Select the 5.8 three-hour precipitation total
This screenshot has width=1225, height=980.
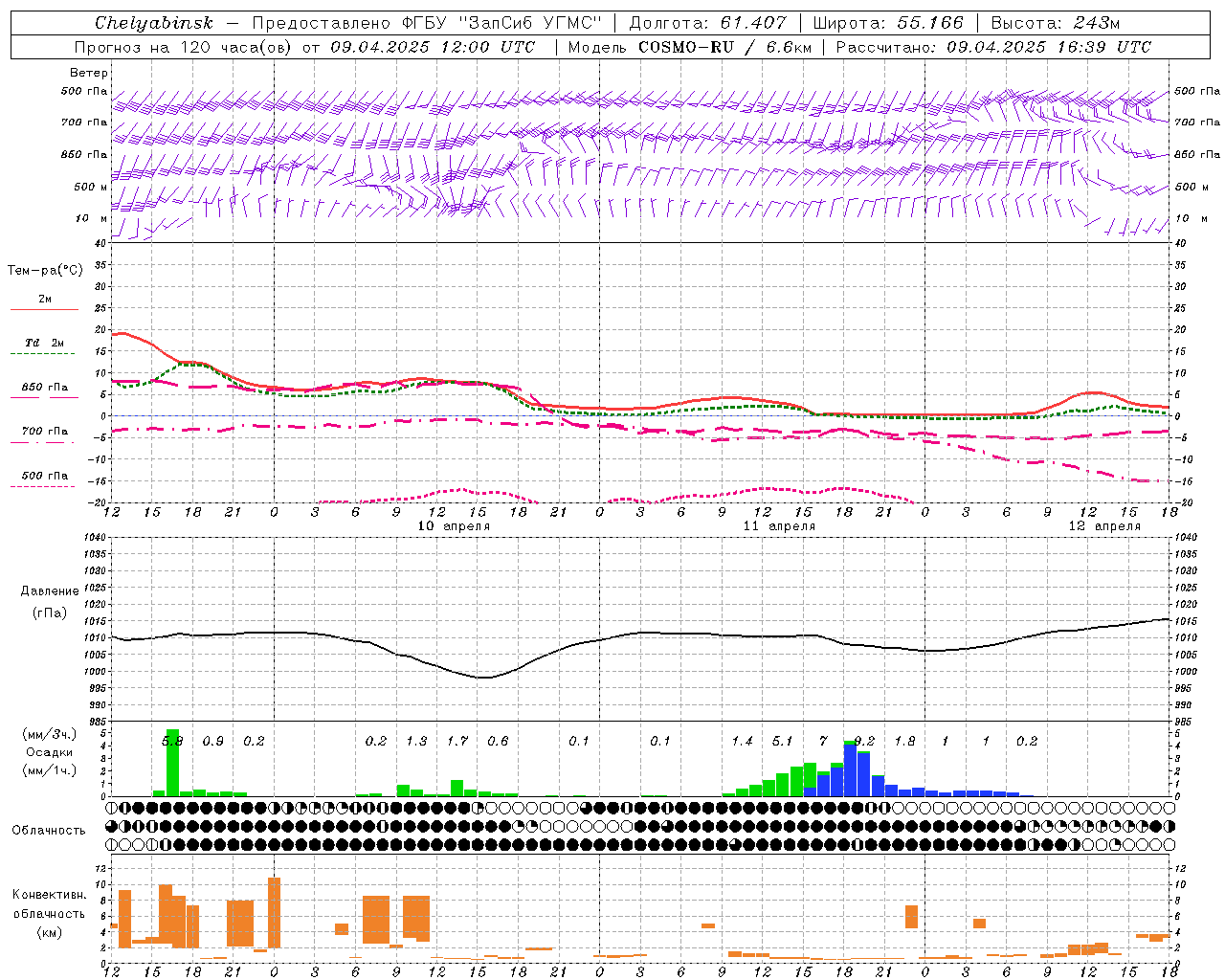point(172,742)
